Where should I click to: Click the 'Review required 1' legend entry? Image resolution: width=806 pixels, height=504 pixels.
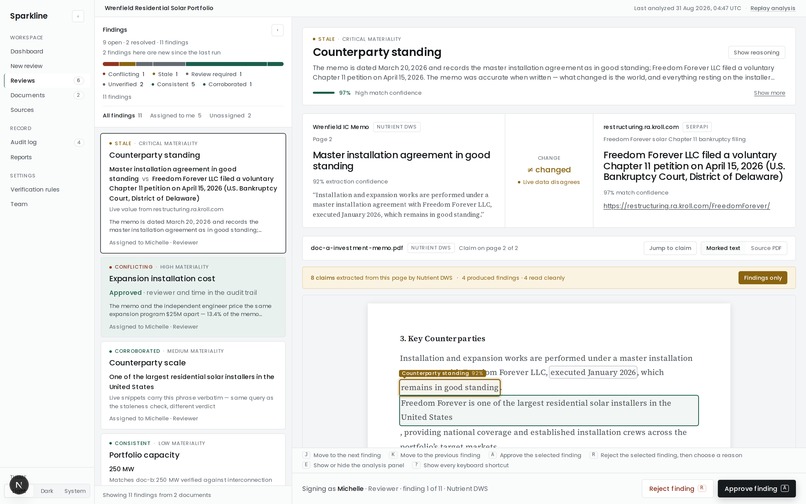(x=213, y=74)
